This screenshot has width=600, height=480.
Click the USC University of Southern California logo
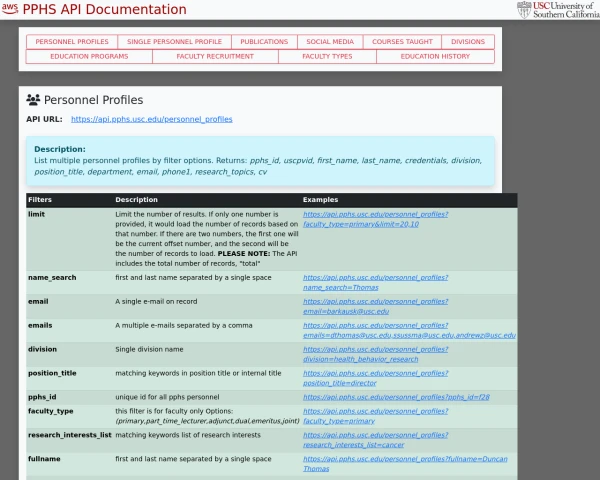click(557, 10)
